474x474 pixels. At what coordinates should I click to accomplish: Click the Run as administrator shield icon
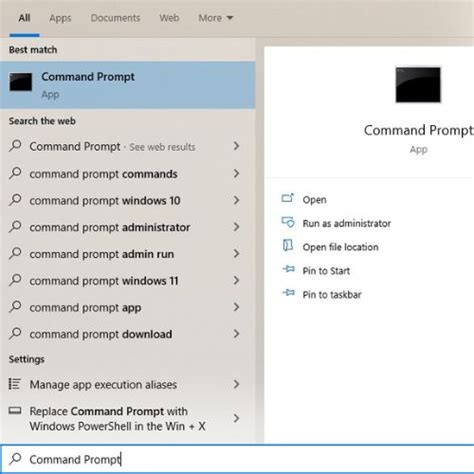pos(288,222)
